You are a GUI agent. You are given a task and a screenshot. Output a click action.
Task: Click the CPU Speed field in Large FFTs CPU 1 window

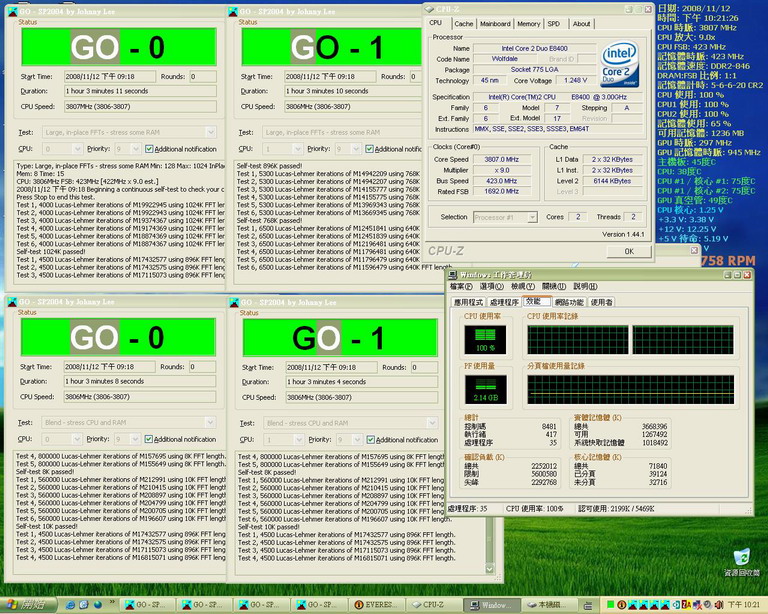click(x=353, y=107)
